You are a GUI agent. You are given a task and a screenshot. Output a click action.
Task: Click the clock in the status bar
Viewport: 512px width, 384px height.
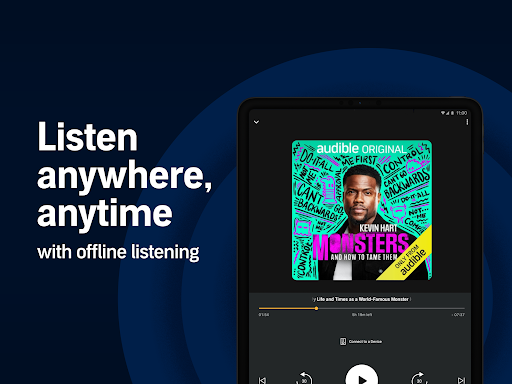(462, 113)
